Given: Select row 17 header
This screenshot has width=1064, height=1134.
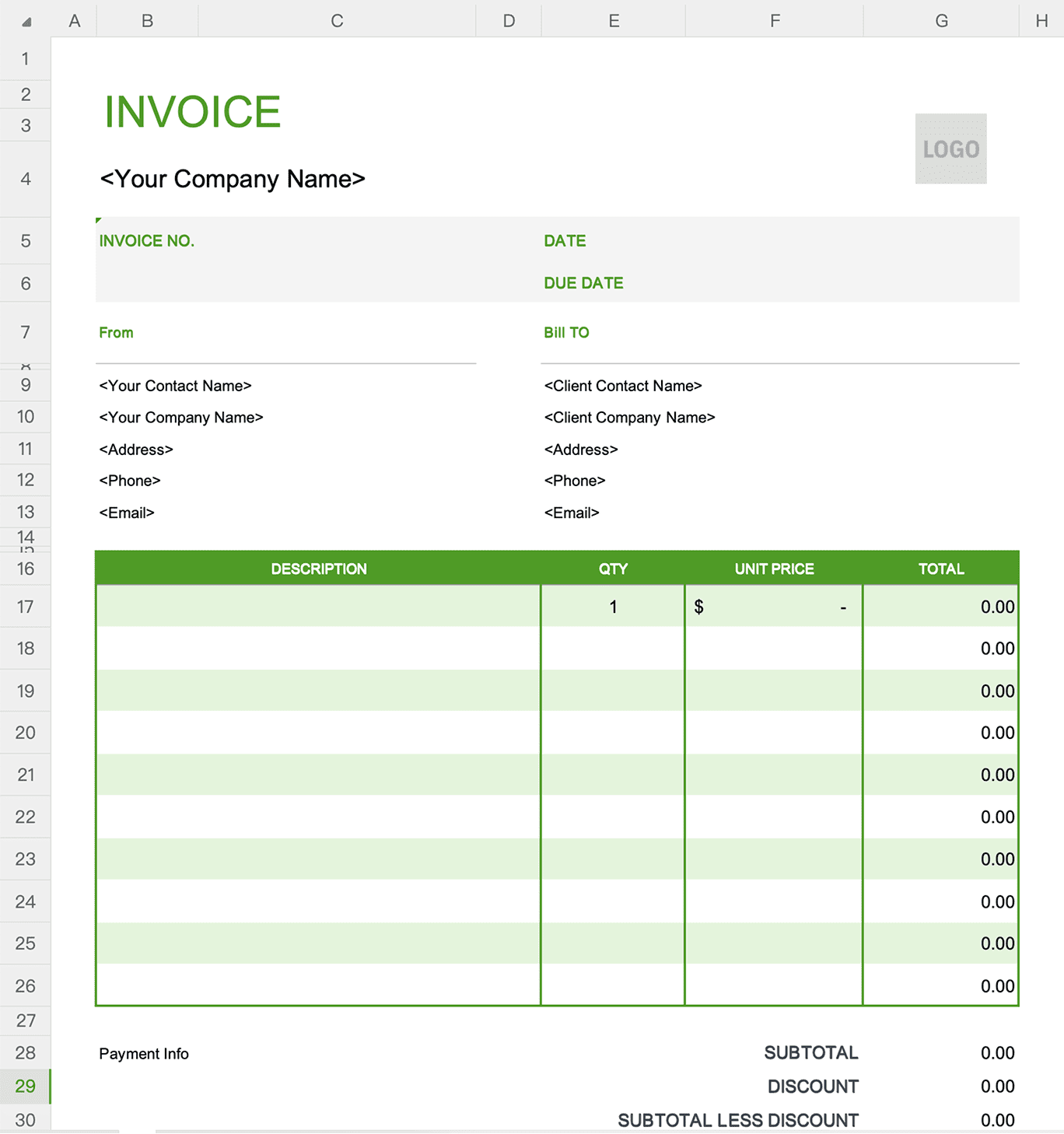Looking at the screenshot, I should (x=26, y=607).
